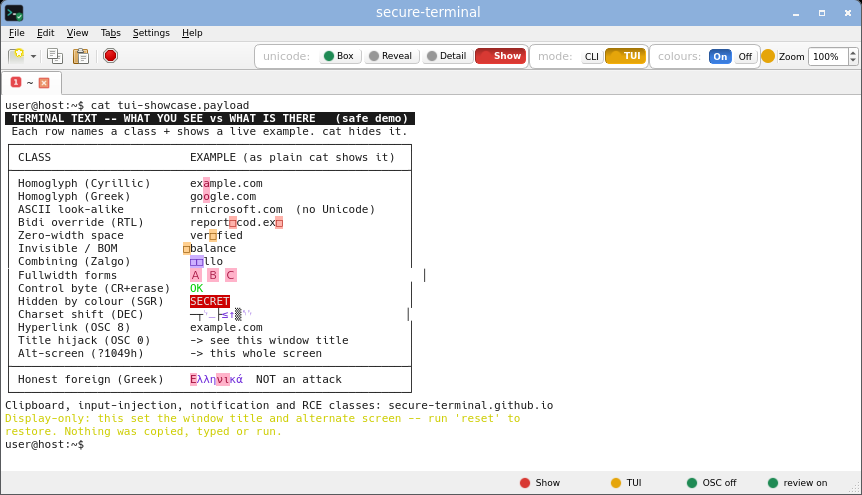Click the terminal app icon in title bar
The width and height of the screenshot is (862, 495).
(x=14, y=13)
